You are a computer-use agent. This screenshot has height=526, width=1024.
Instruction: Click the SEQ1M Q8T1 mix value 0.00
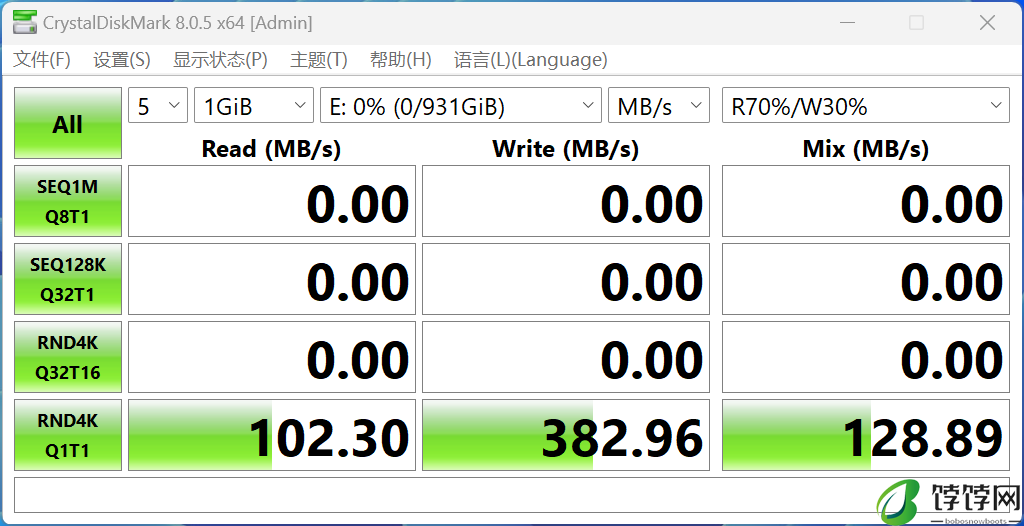click(866, 201)
